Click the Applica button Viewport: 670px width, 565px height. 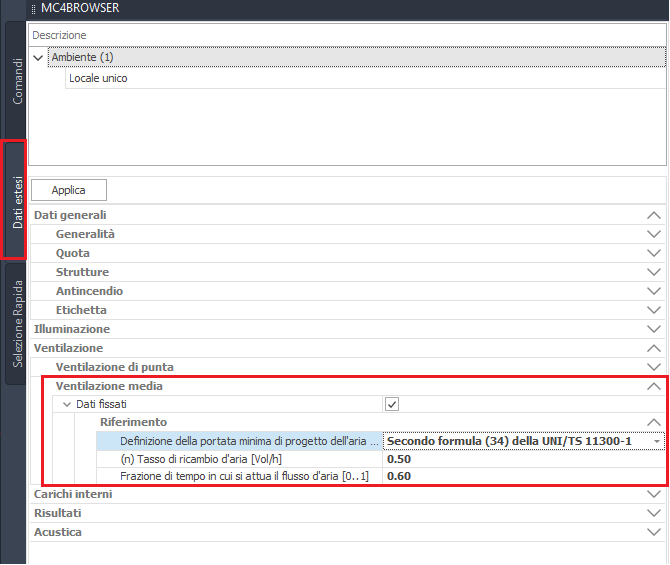[69, 190]
